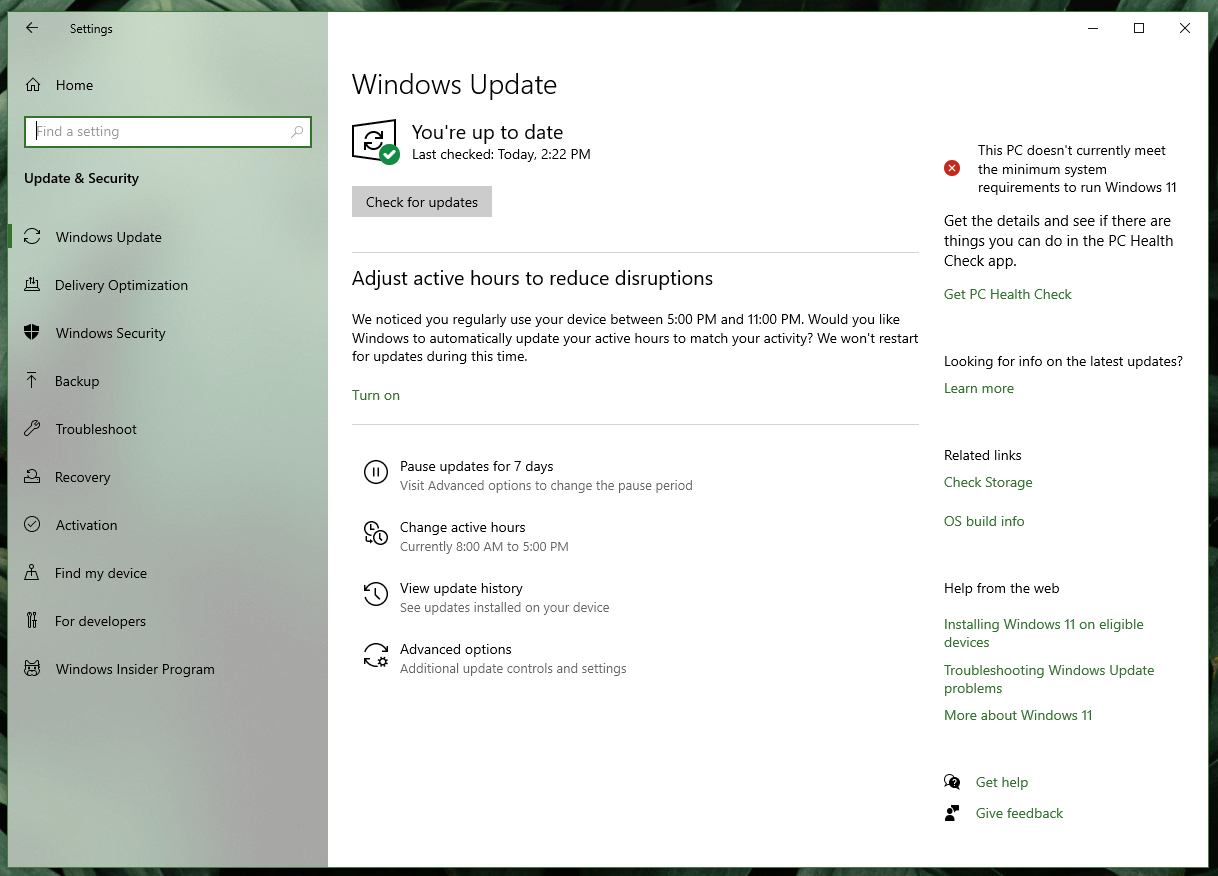Select the For developers icon

tap(33, 621)
